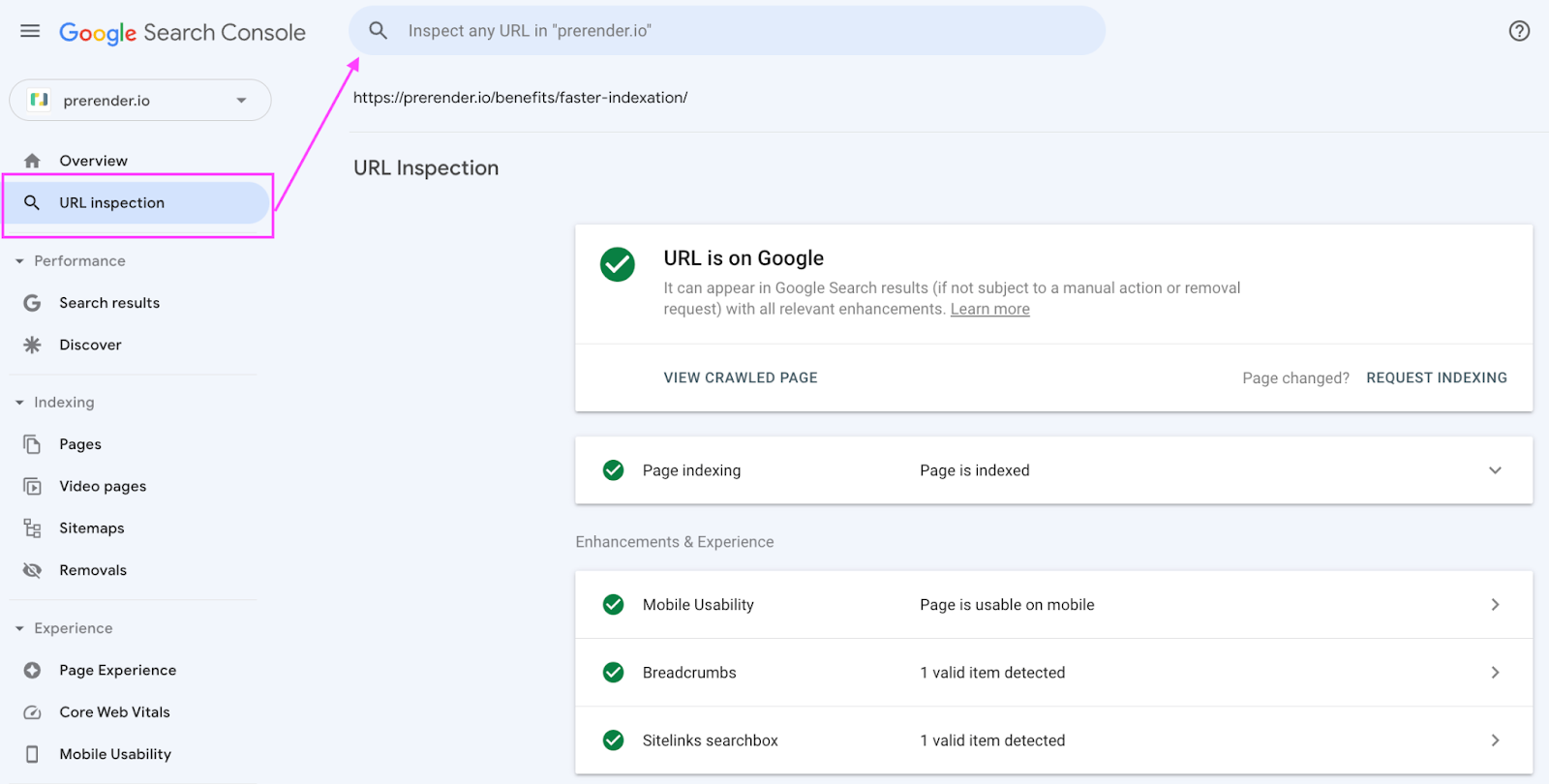Screen dimensions: 1549x784
Task: Open the hamburger main menu
Action: coord(30,31)
